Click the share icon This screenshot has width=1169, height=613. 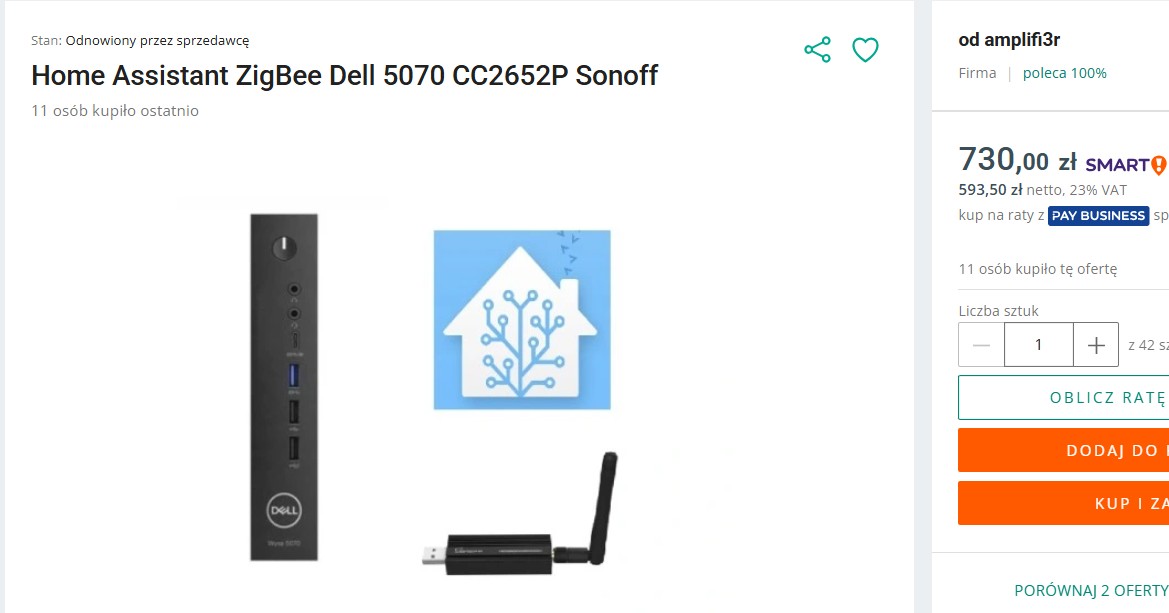coord(817,50)
